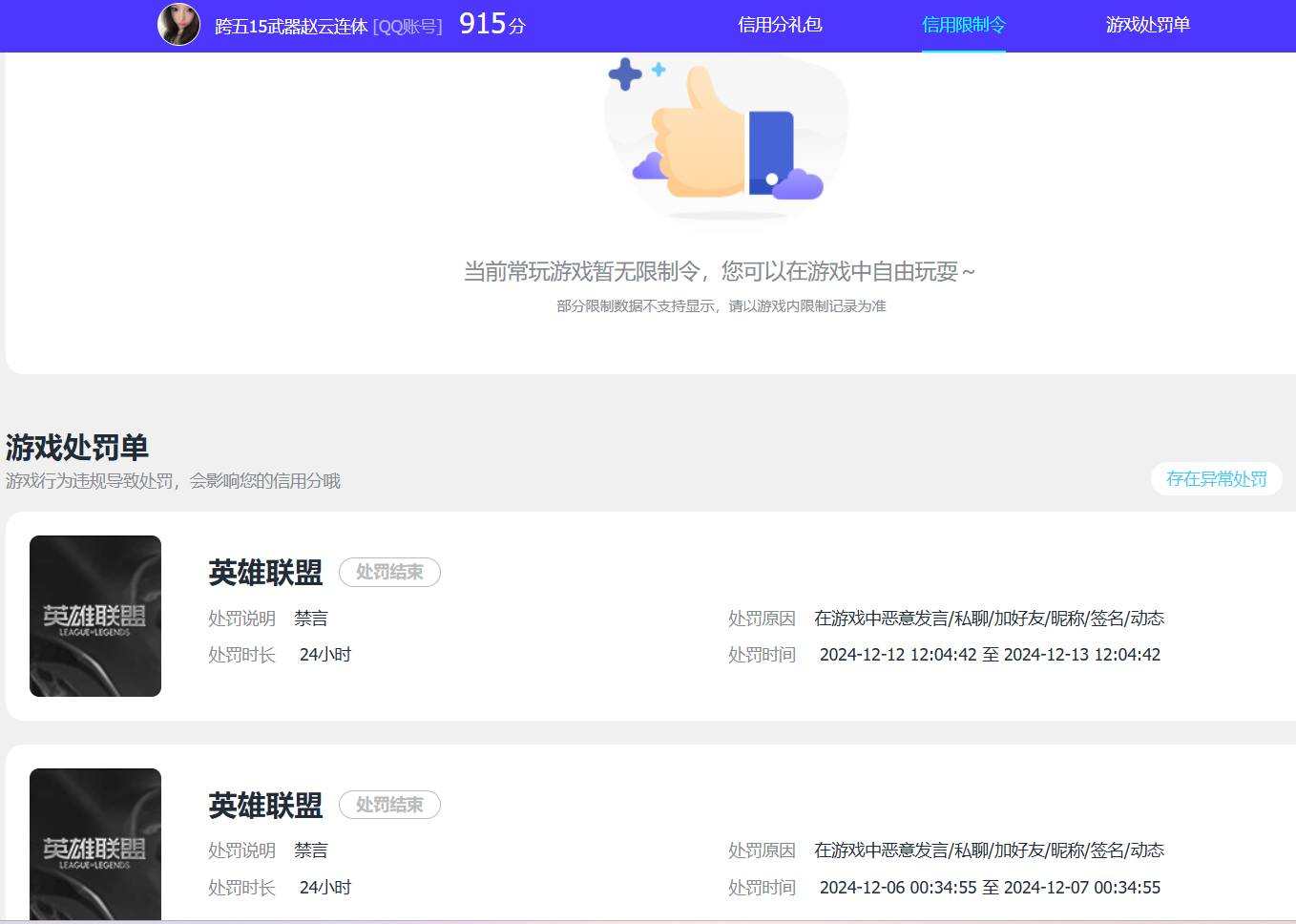Click the 游戏行为违规导致处罚 subtitle
This screenshot has width=1296, height=924.
click(x=173, y=481)
